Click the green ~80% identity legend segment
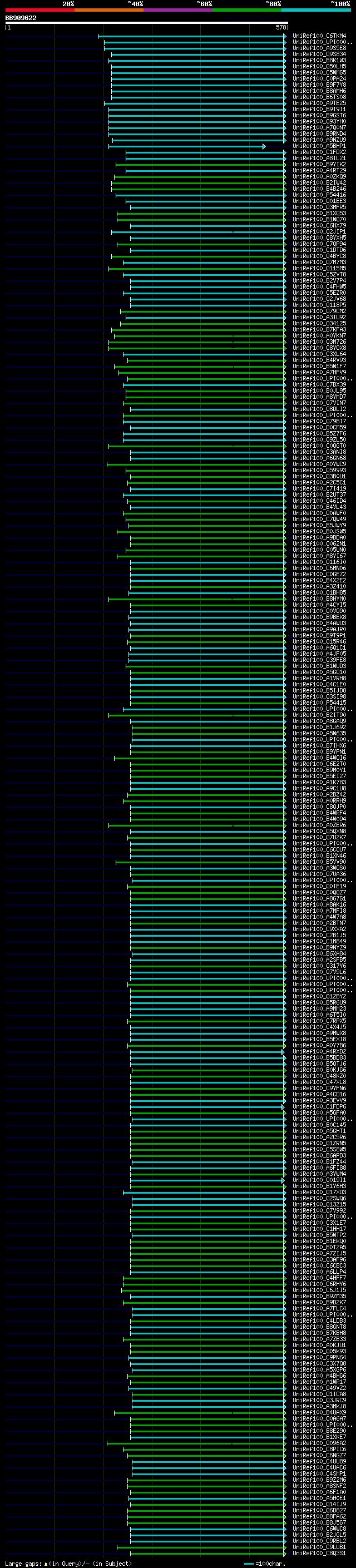The height and width of the screenshot is (1568, 356). [x=247, y=10]
